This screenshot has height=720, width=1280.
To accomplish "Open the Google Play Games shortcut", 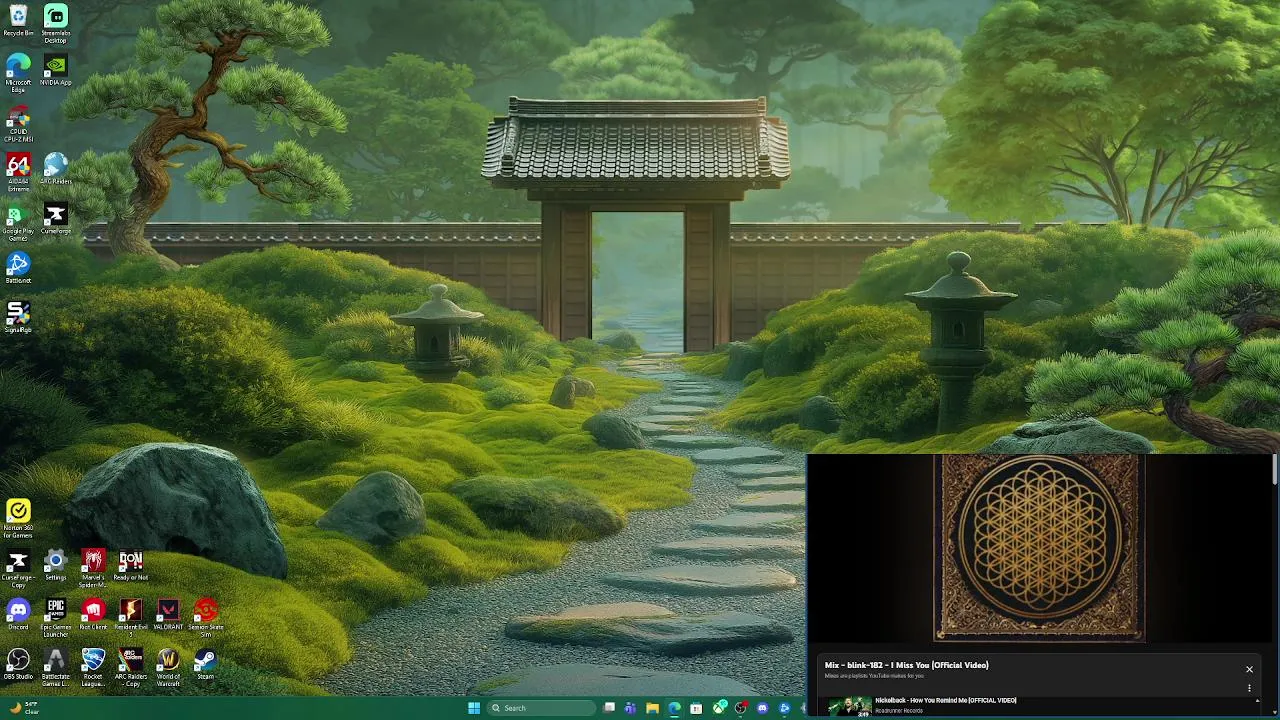I will [18, 222].
